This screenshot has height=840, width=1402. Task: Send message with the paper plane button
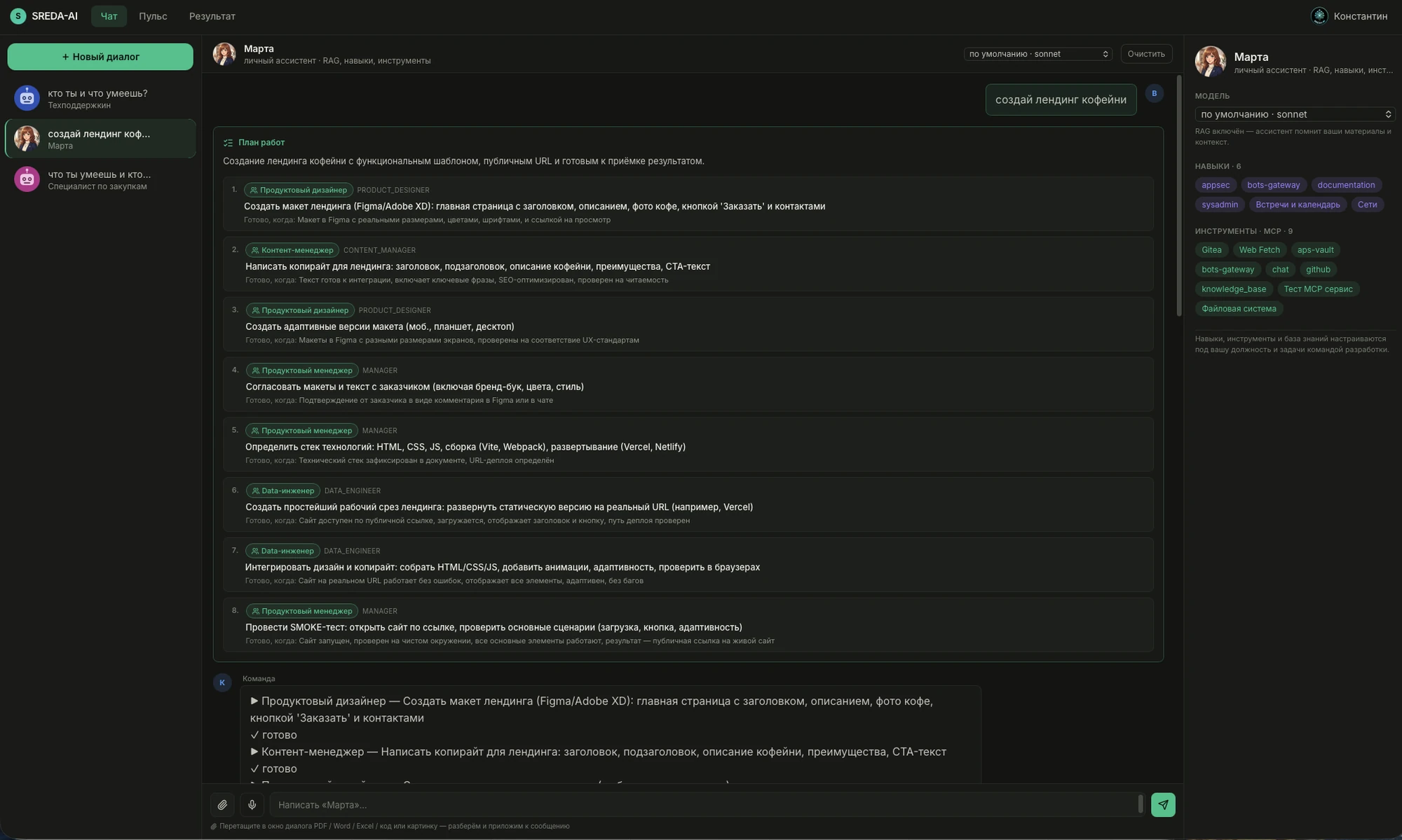(1163, 805)
